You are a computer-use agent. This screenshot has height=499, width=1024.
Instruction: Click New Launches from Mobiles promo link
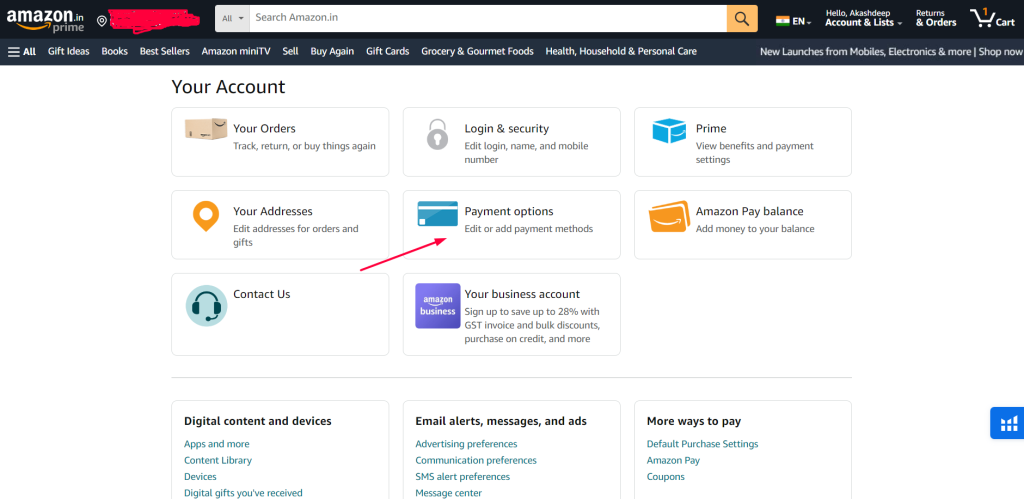pos(891,51)
